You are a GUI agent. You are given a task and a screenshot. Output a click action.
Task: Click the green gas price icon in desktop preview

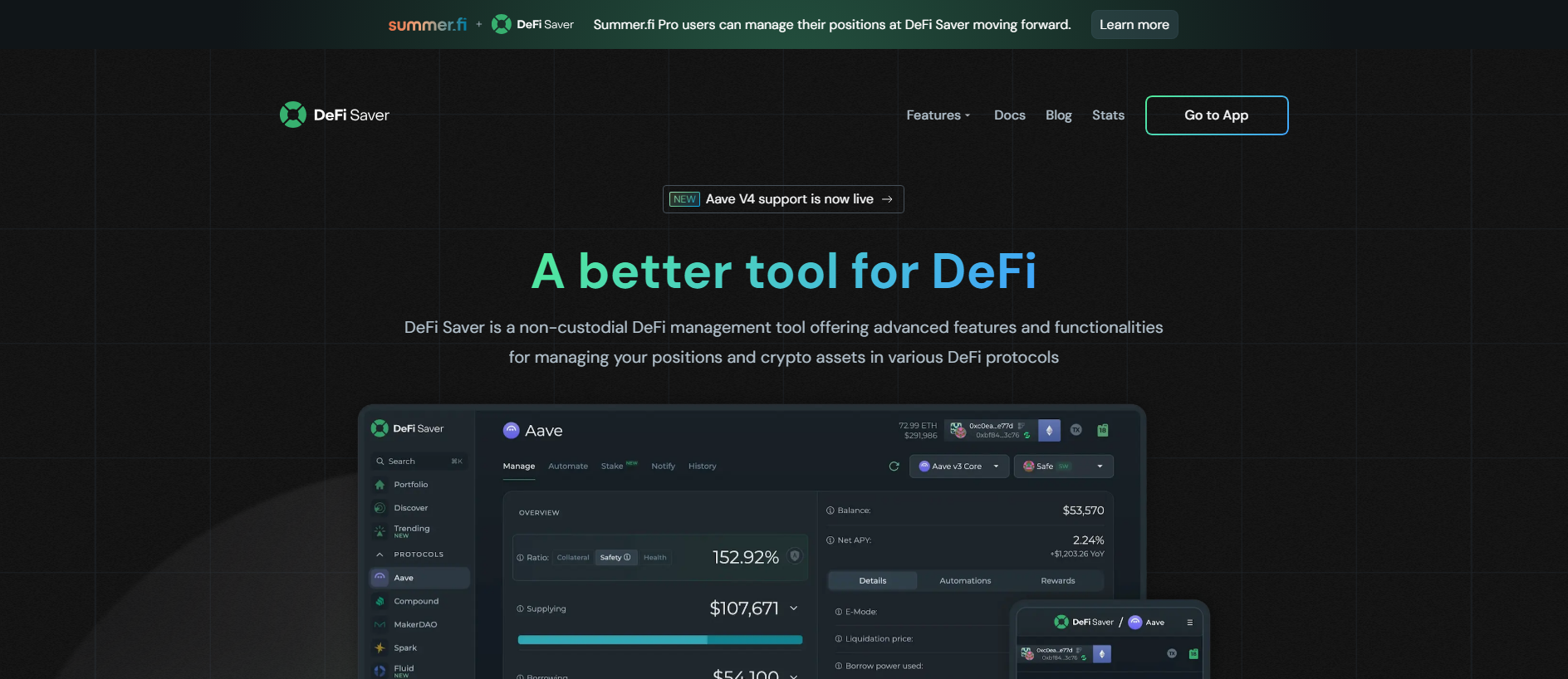(1103, 430)
